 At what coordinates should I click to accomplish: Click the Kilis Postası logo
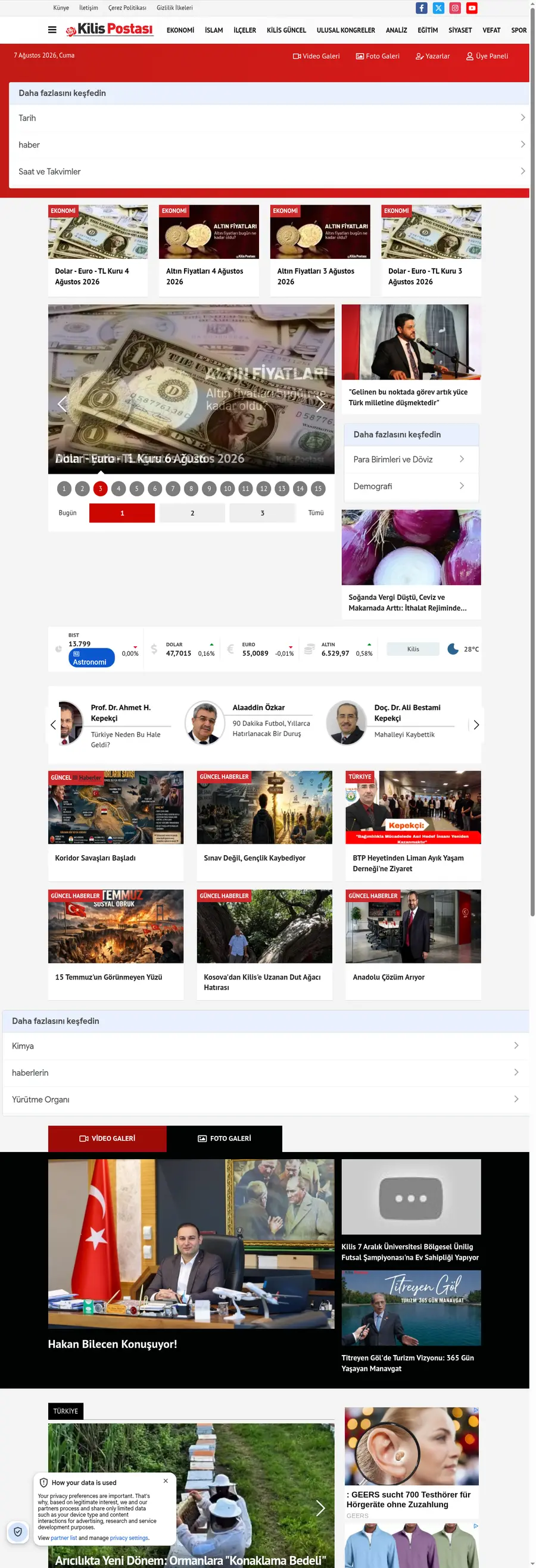tap(109, 29)
